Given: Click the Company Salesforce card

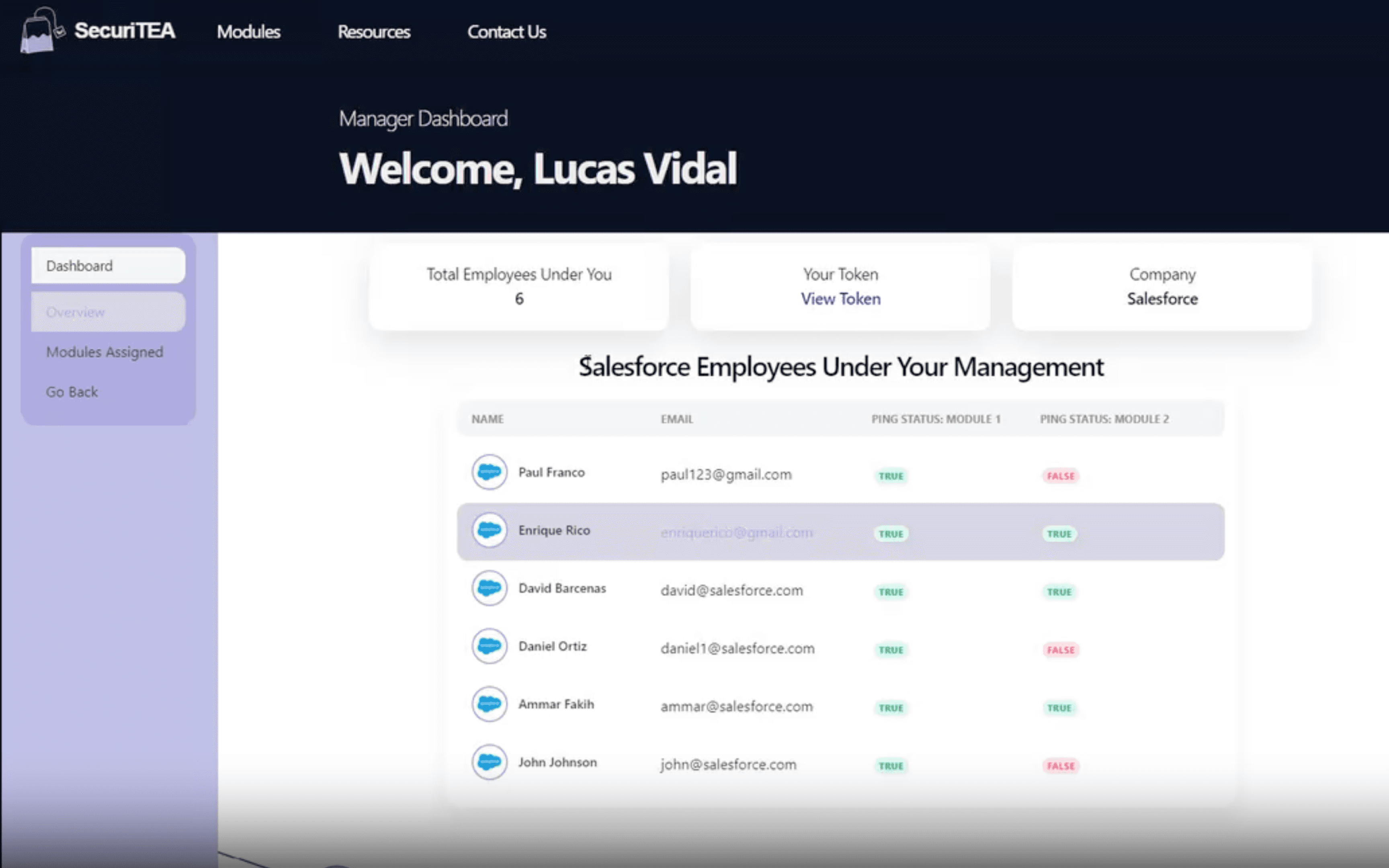Looking at the screenshot, I should coord(1162,287).
